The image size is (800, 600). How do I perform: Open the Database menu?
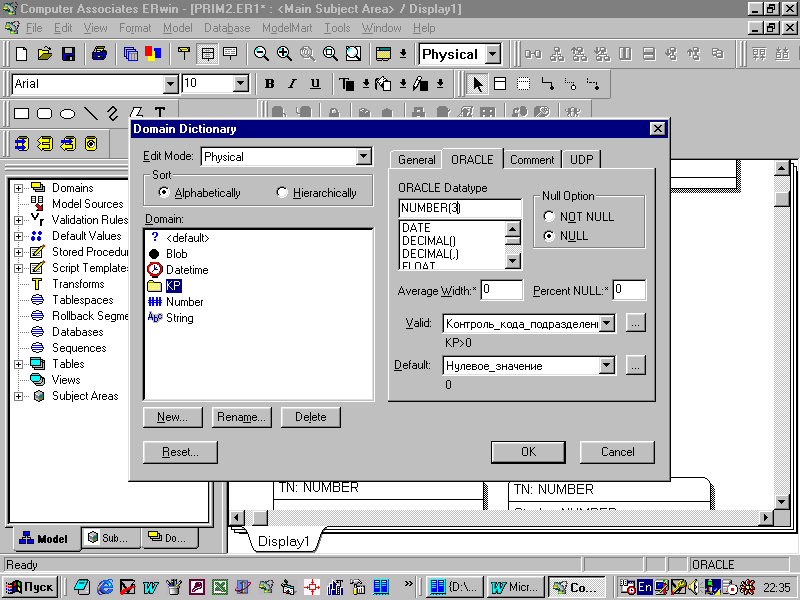[227, 28]
